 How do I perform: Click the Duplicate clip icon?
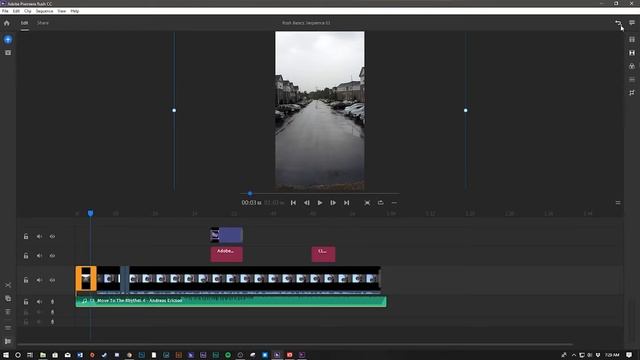click(8, 298)
